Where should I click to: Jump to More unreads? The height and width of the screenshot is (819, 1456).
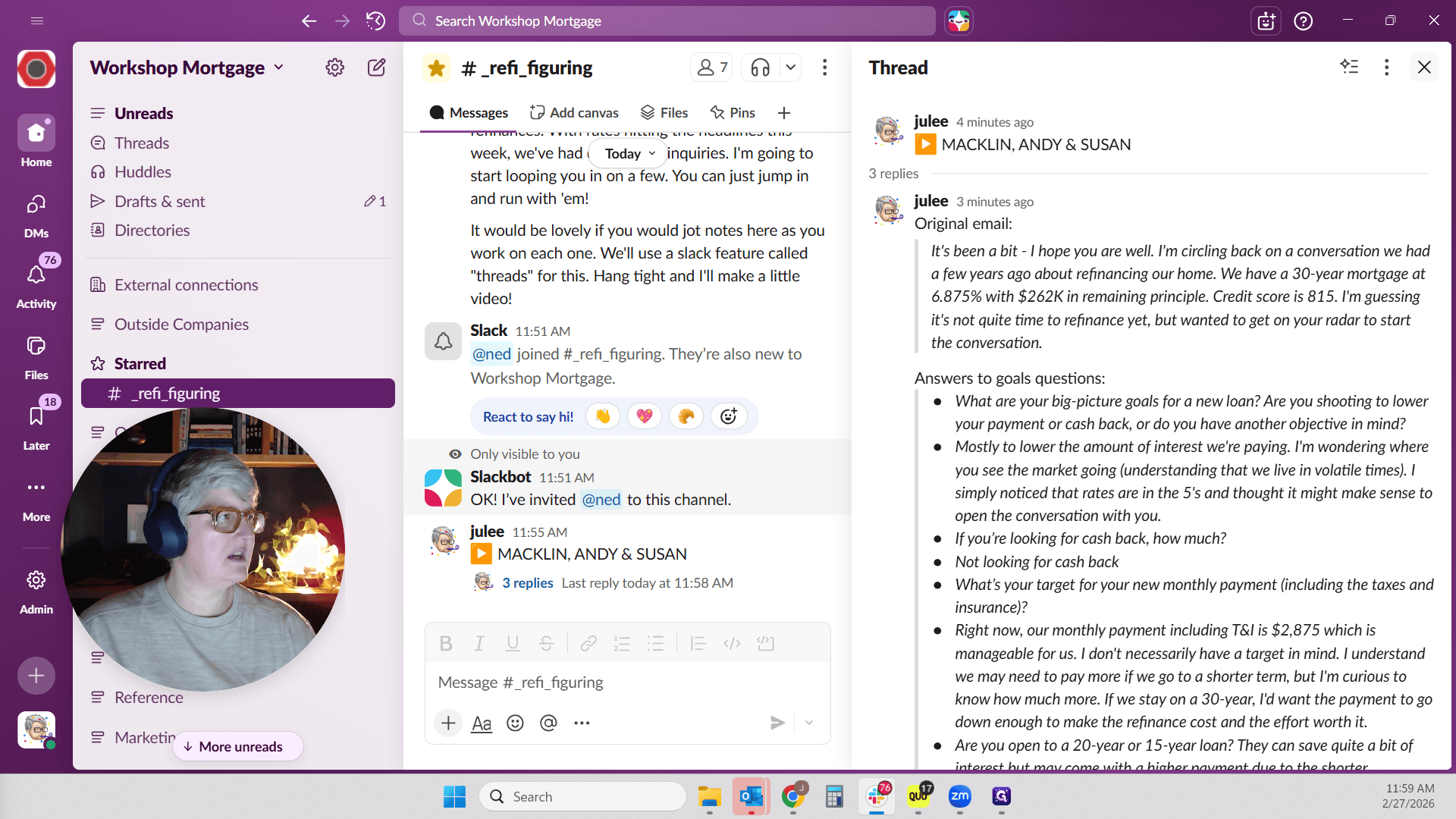pyautogui.click(x=238, y=746)
